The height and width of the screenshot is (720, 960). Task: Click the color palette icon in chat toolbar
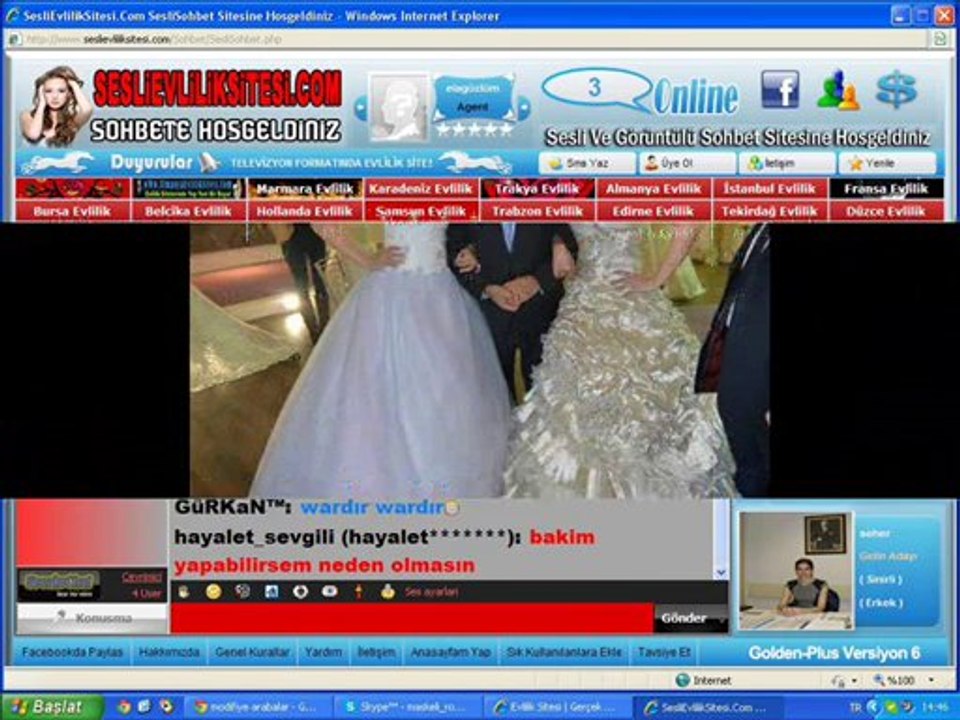point(242,591)
